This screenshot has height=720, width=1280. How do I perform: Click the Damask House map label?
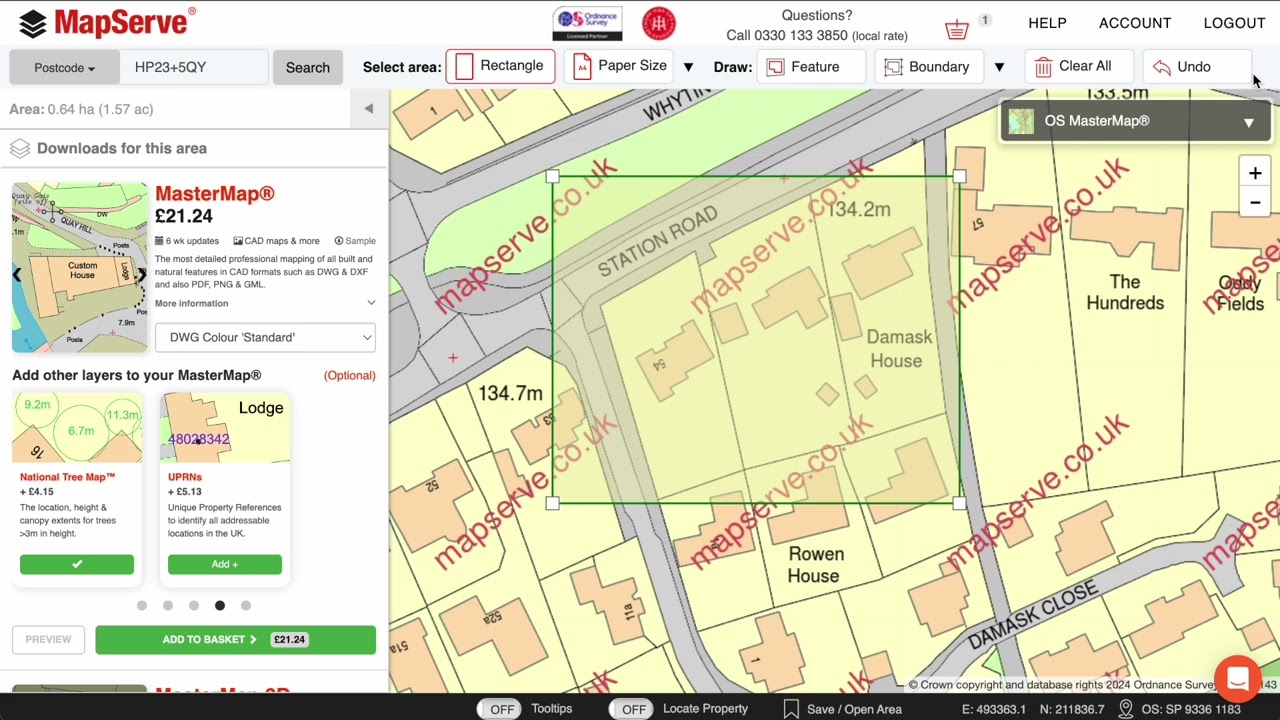point(898,348)
